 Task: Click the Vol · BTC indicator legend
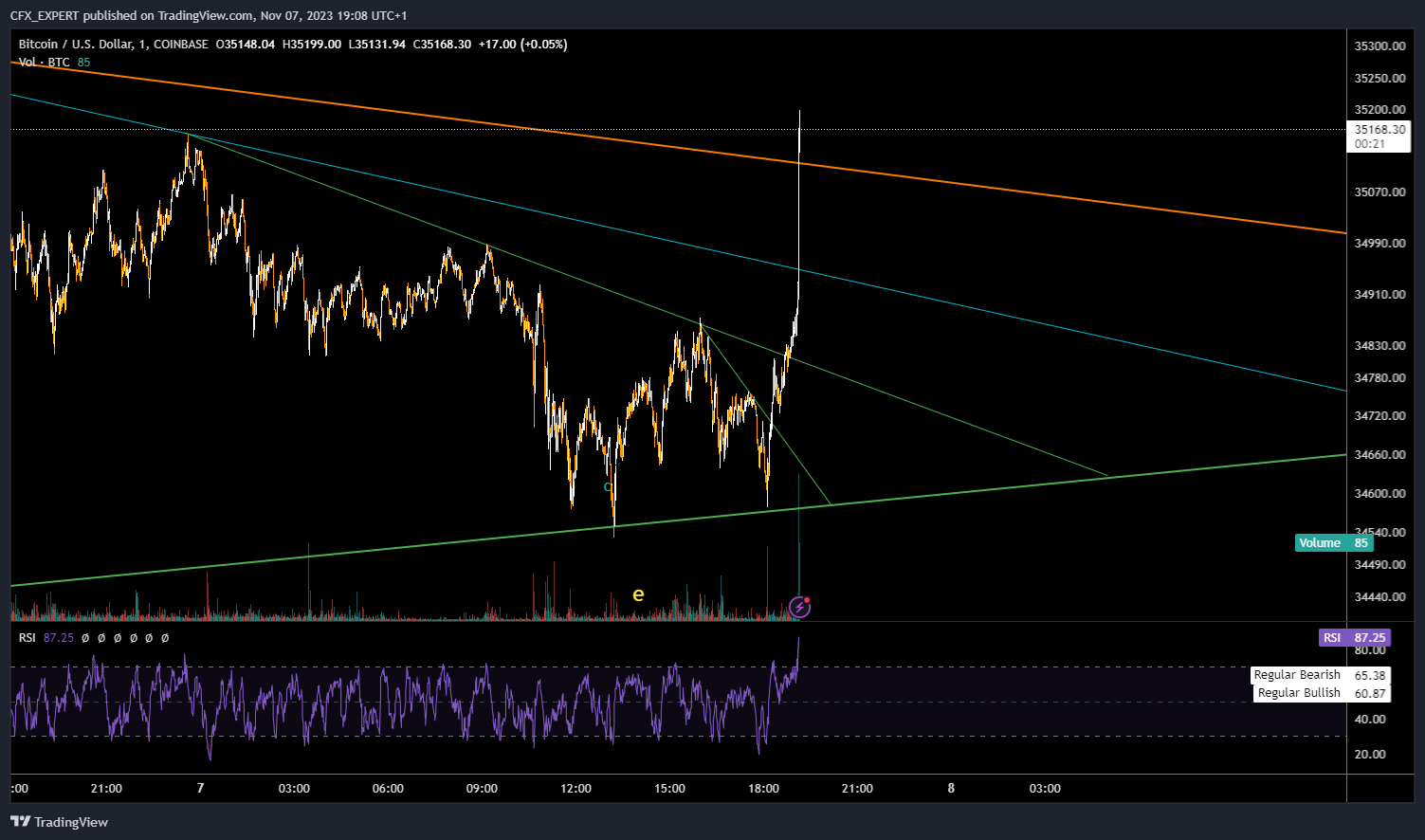pyautogui.click(x=45, y=63)
